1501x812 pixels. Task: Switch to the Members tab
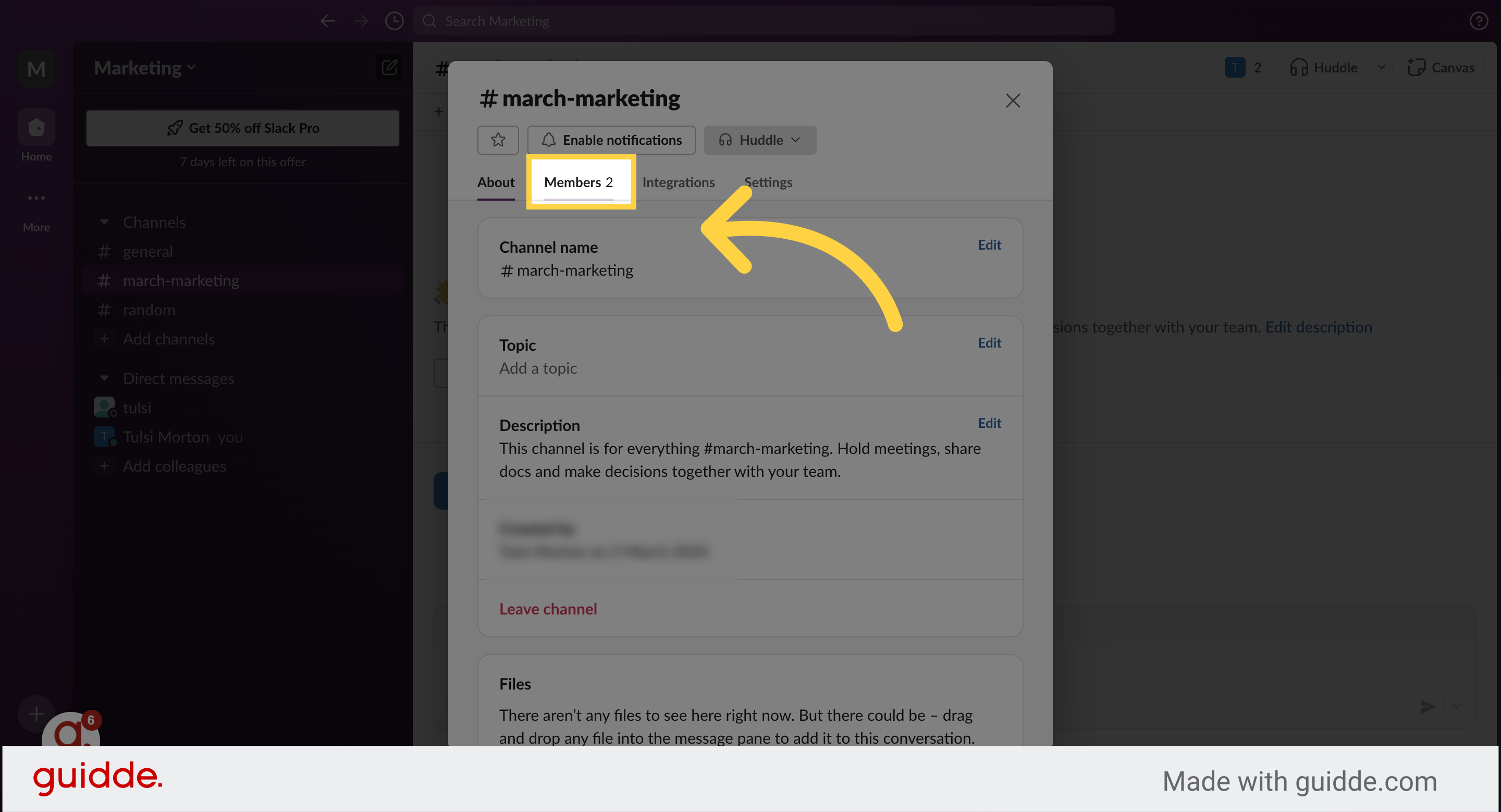click(579, 182)
